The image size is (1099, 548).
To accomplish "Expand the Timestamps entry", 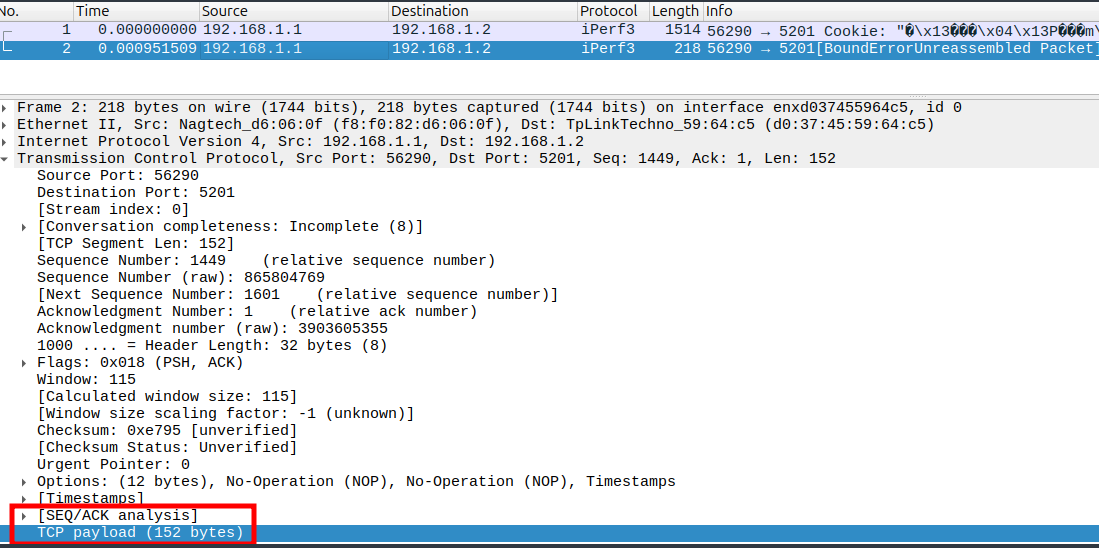I will pyautogui.click(x=25, y=499).
